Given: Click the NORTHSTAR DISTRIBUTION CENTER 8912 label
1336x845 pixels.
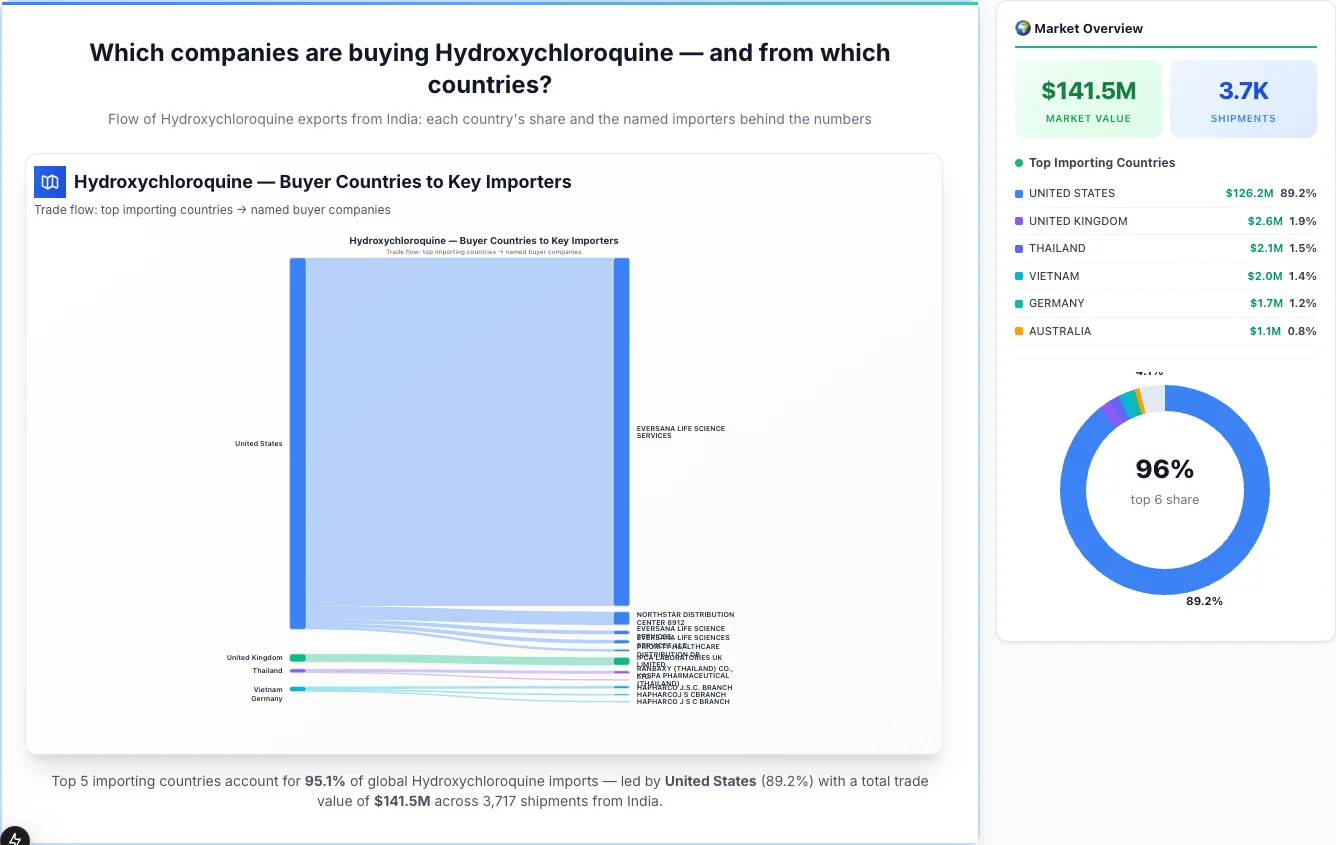Looking at the screenshot, I should coord(685,619).
